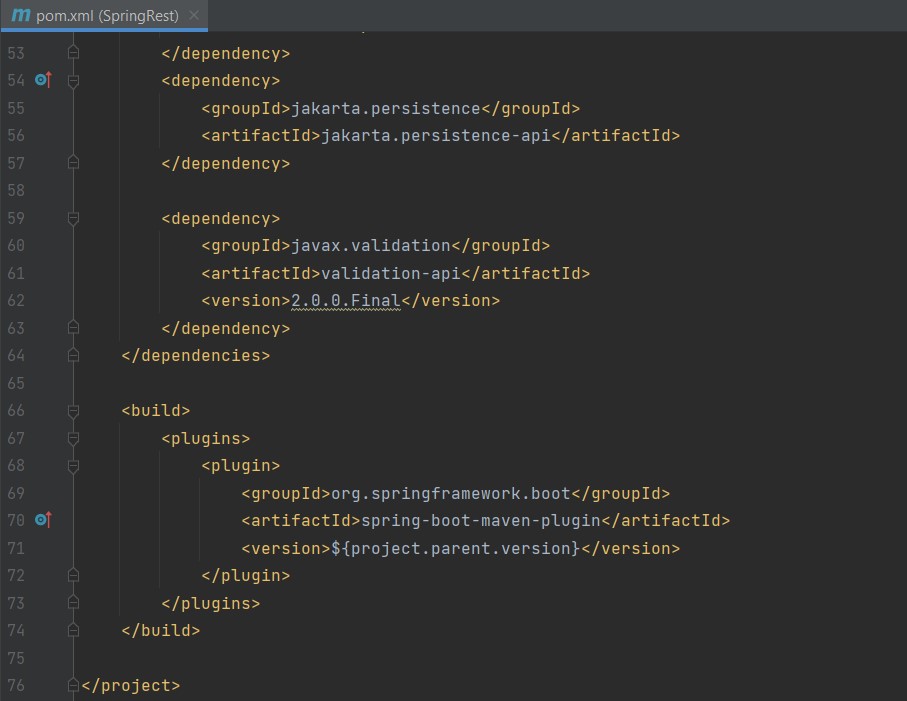The image size is (907, 701).
Task: Click org.springframework.boot groupId text
Action: click(x=451, y=493)
